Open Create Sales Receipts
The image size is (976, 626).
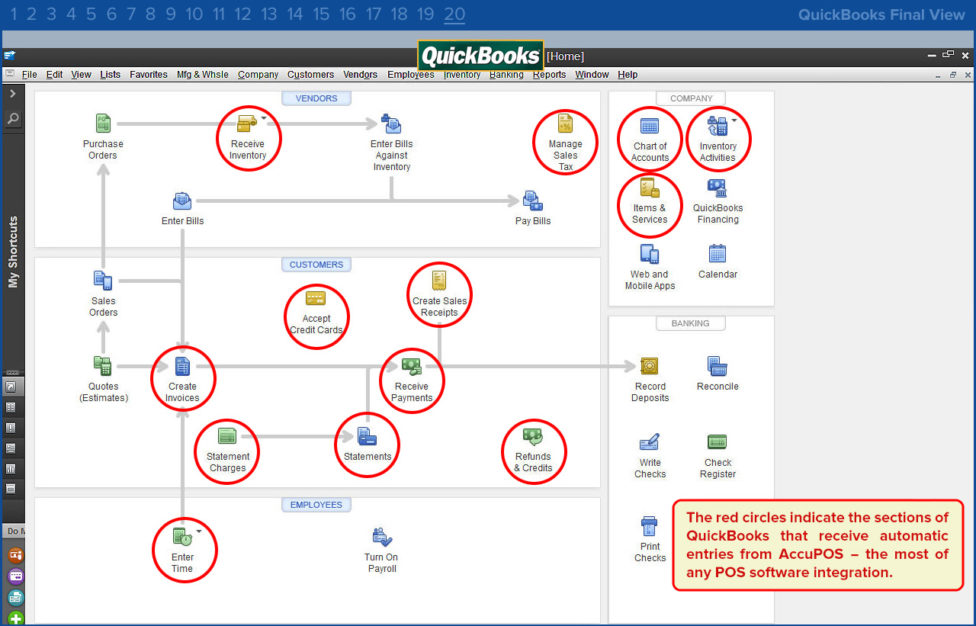tap(439, 281)
